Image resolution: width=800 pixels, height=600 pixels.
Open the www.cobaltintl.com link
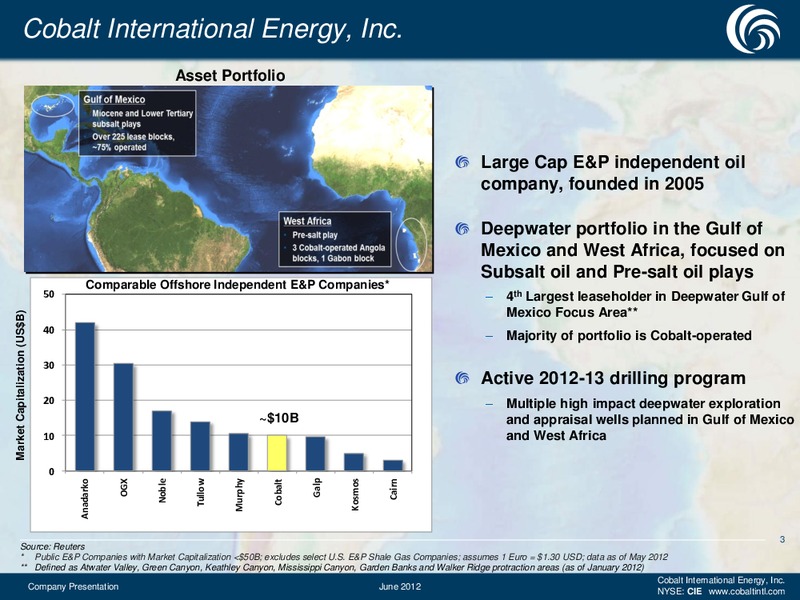747,591
